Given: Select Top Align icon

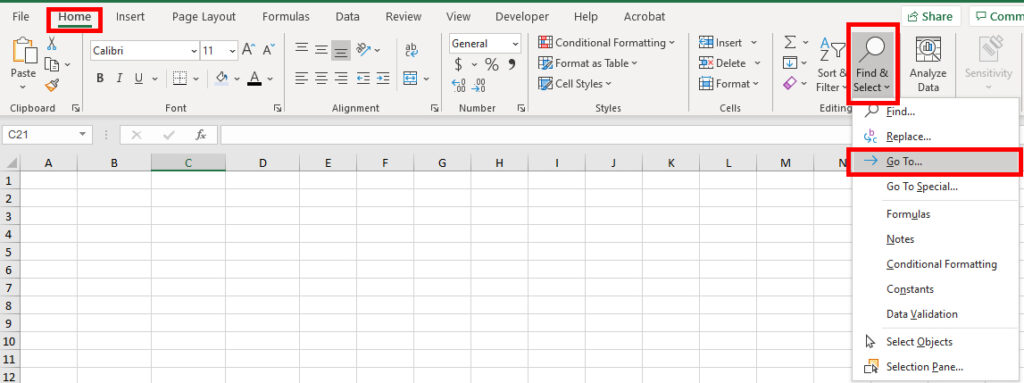Looking at the screenshot, I should point(301,49).
